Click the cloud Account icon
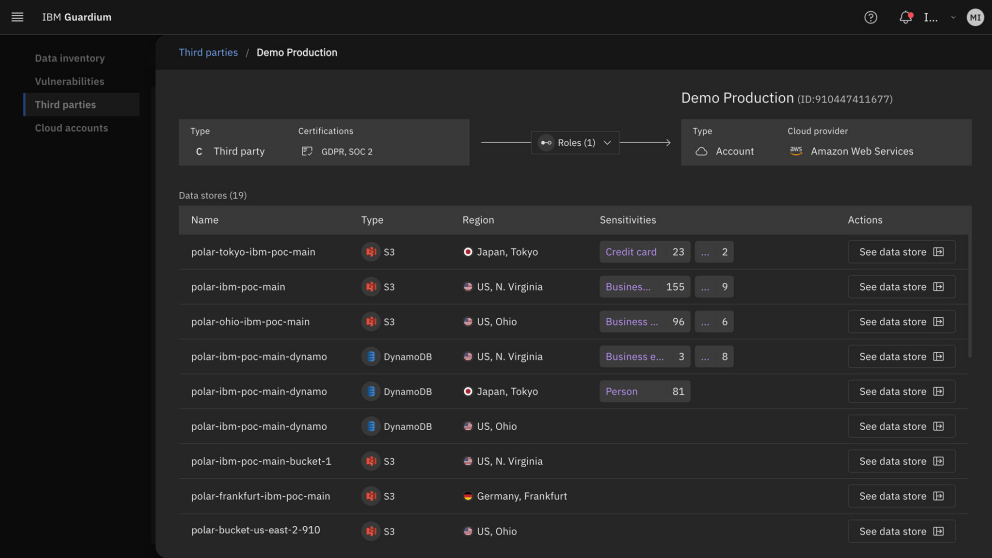The image size is (992, 558). click(x=701, y=151)
